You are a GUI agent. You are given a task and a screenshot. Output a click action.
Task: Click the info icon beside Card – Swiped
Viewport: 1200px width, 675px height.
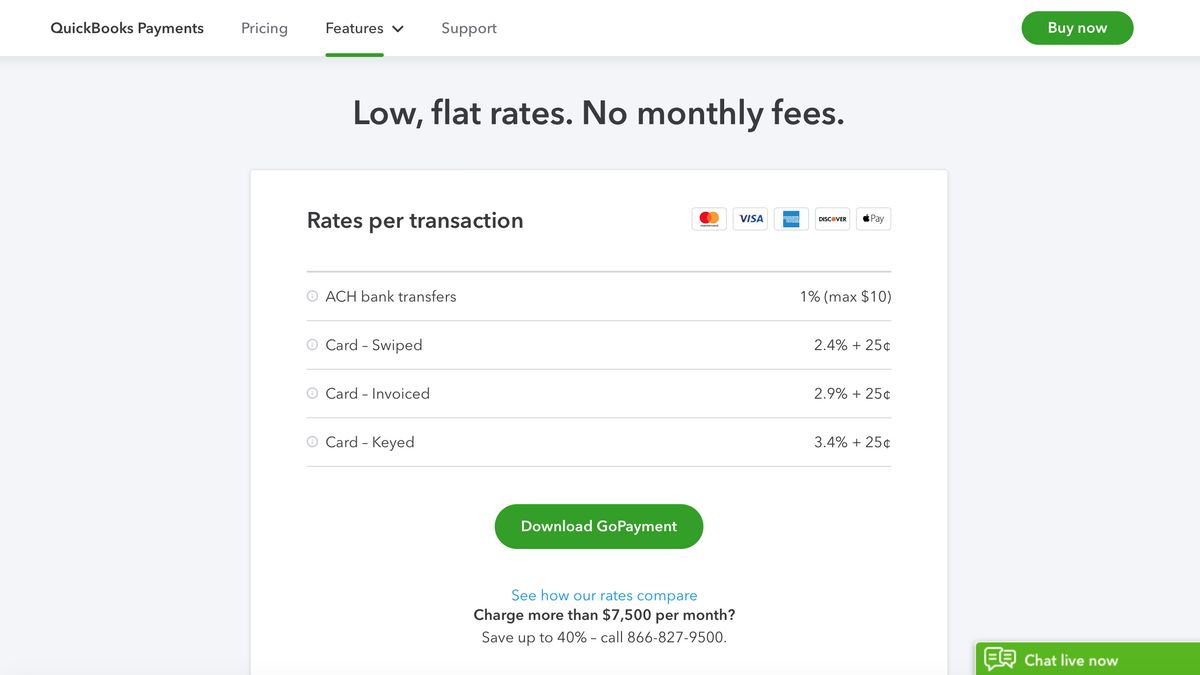pos(311,344)
